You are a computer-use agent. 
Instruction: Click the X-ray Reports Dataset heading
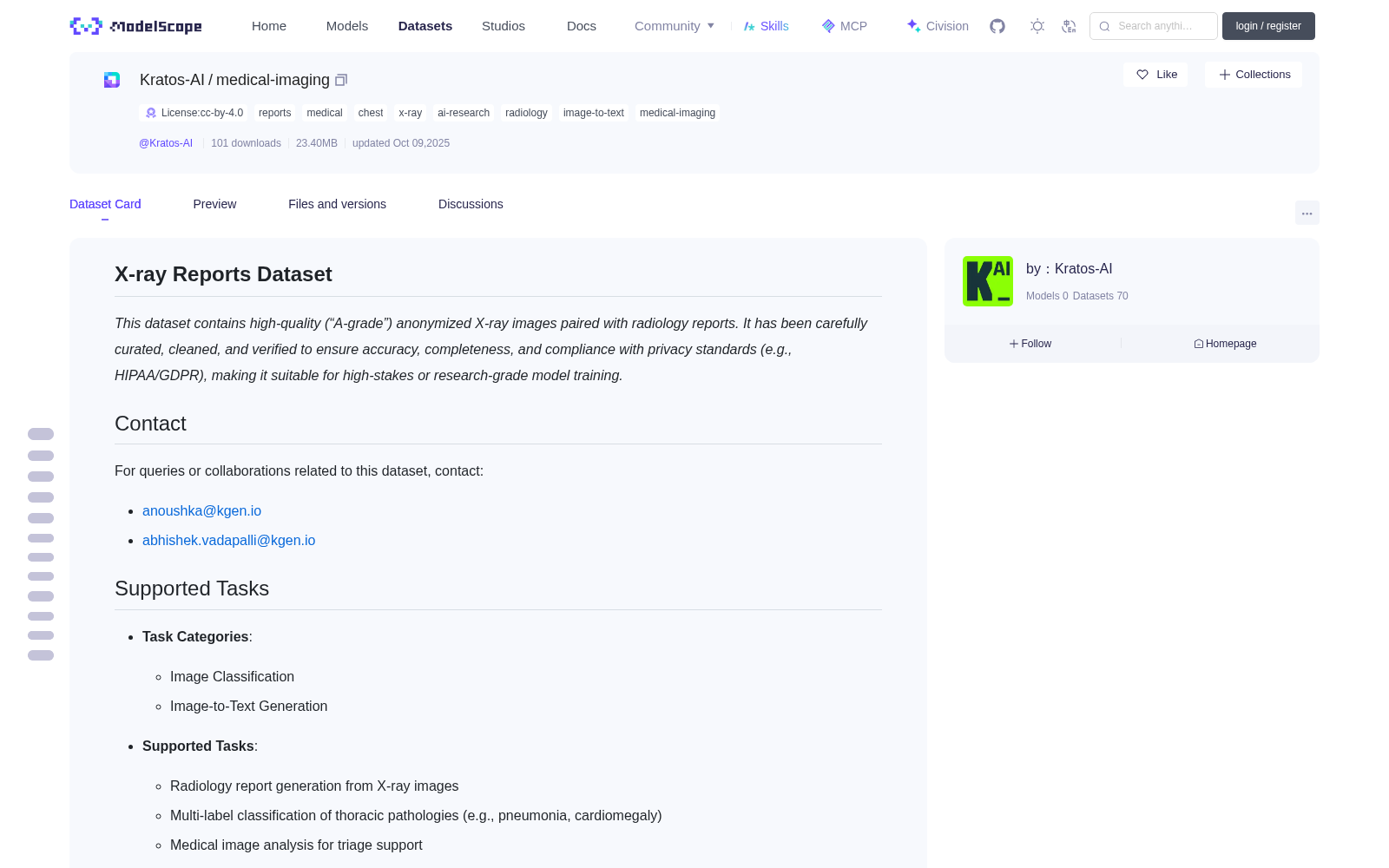coord(223,274)
